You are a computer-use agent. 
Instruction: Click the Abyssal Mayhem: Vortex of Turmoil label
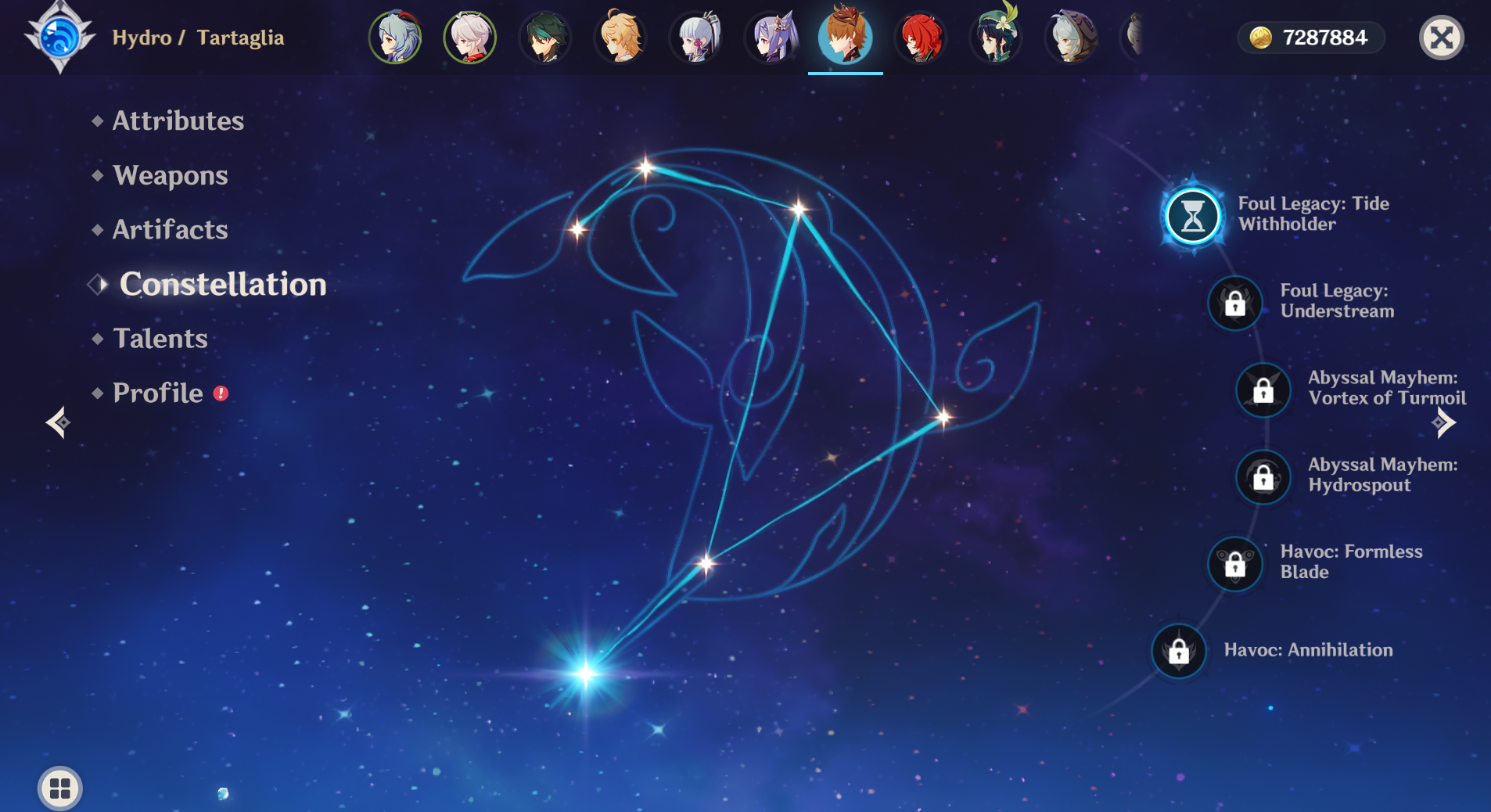1387,388
